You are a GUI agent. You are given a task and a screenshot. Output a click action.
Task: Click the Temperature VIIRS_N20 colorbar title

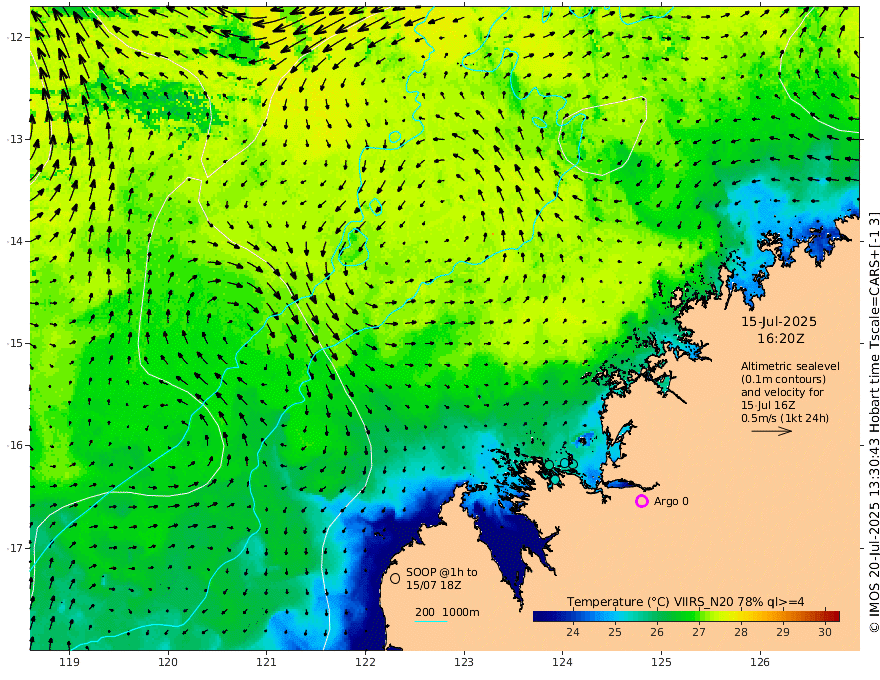[685, 601]
